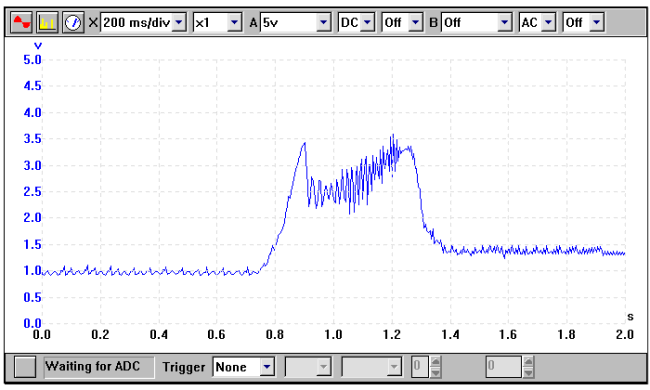Increase the second trigger delay spinner value

tap(528, 362)
